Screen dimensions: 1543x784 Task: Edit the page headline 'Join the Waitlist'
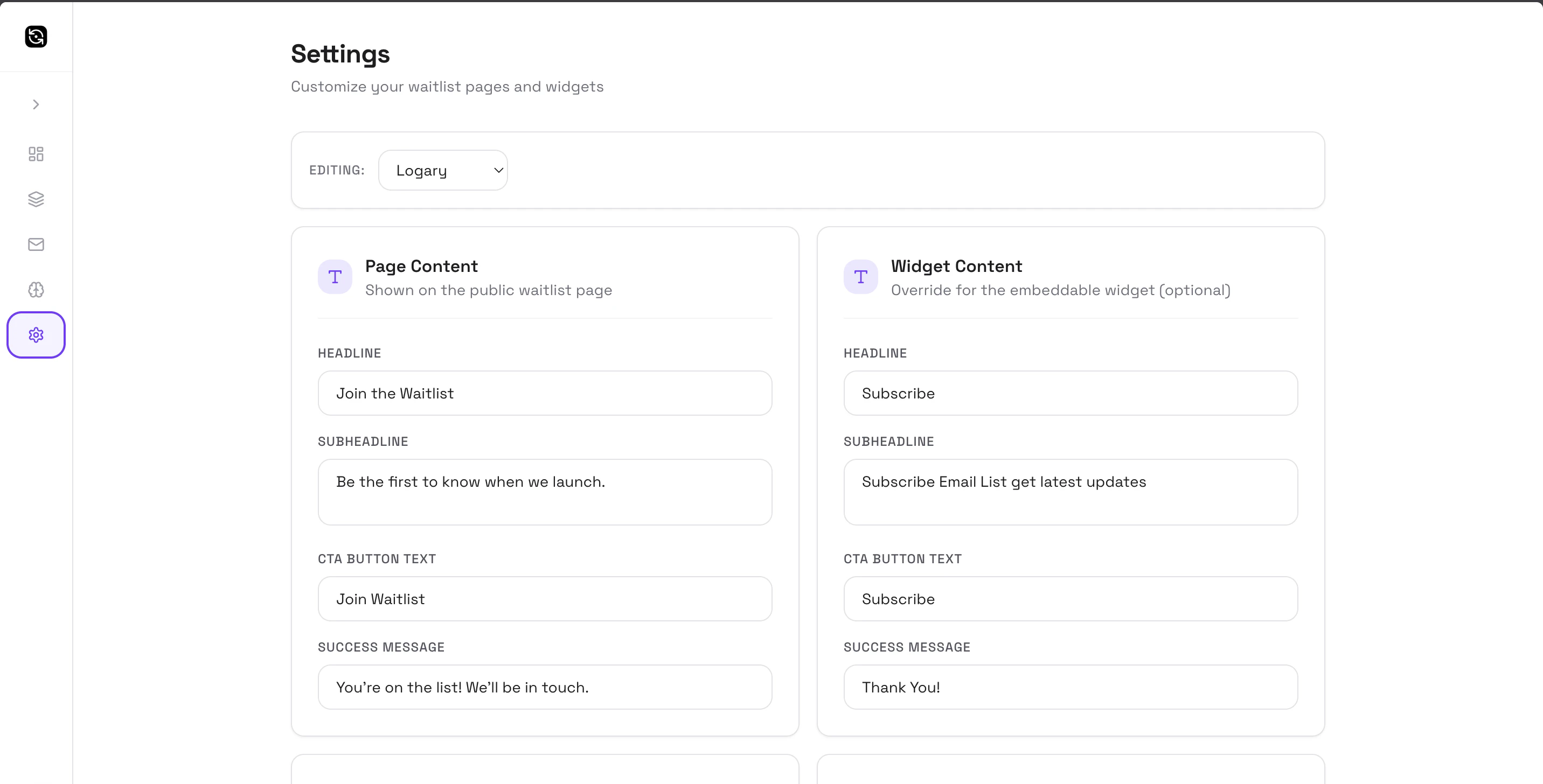pos(545,393)
